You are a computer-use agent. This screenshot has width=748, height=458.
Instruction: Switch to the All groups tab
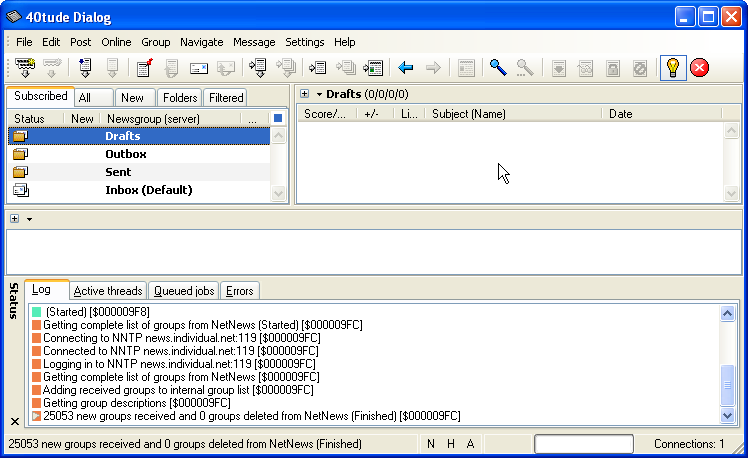click(94, 97)
